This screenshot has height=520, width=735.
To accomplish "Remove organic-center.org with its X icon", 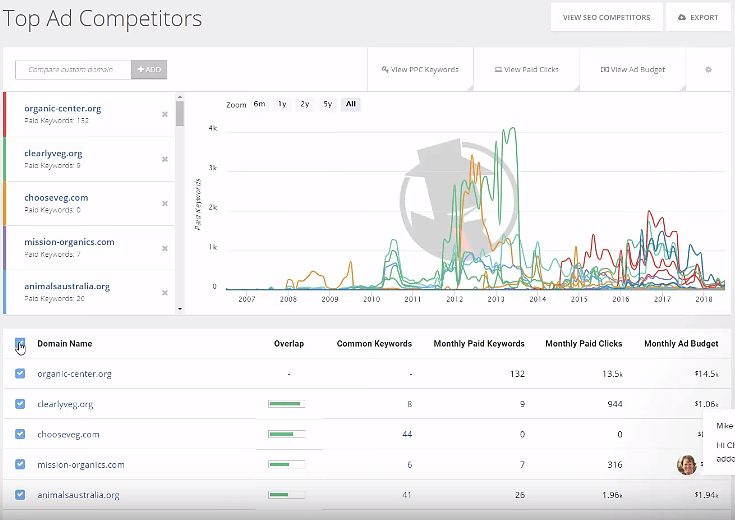I will (165, 114).
